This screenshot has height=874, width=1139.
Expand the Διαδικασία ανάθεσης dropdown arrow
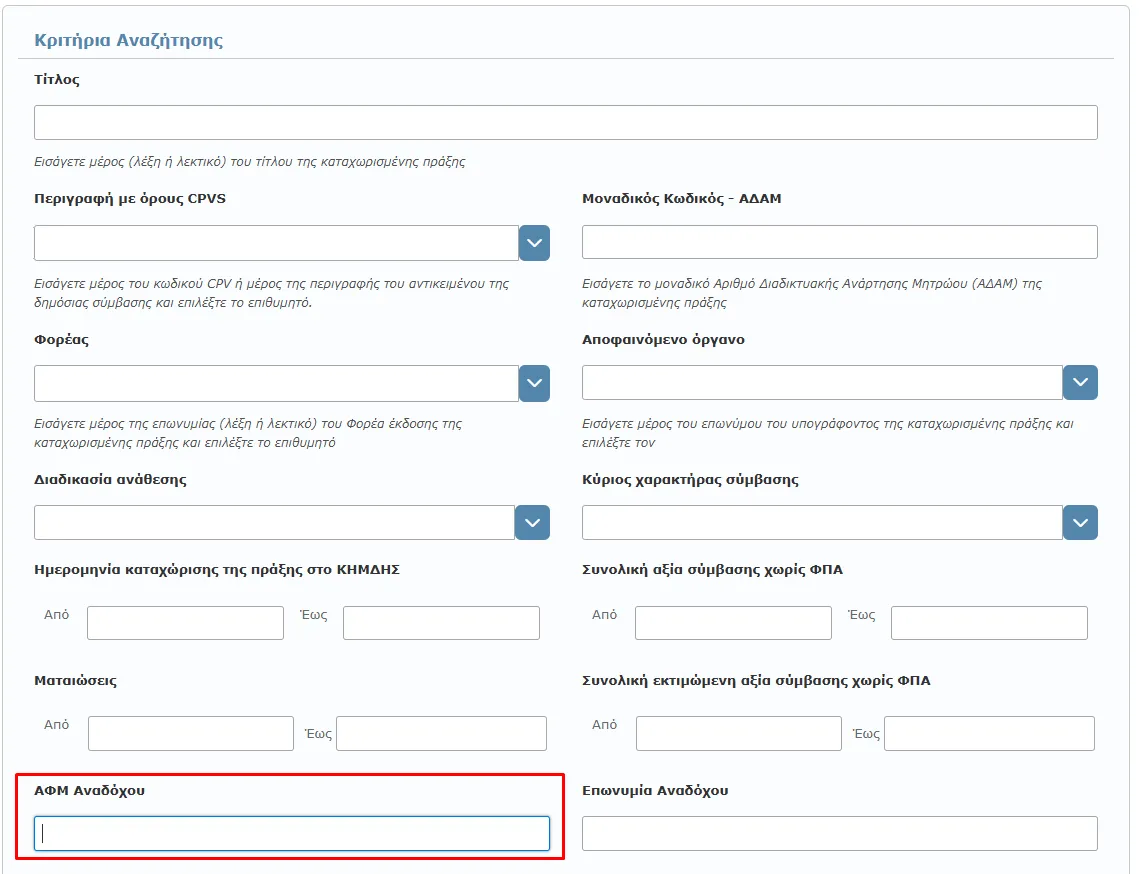click(532, 522)
